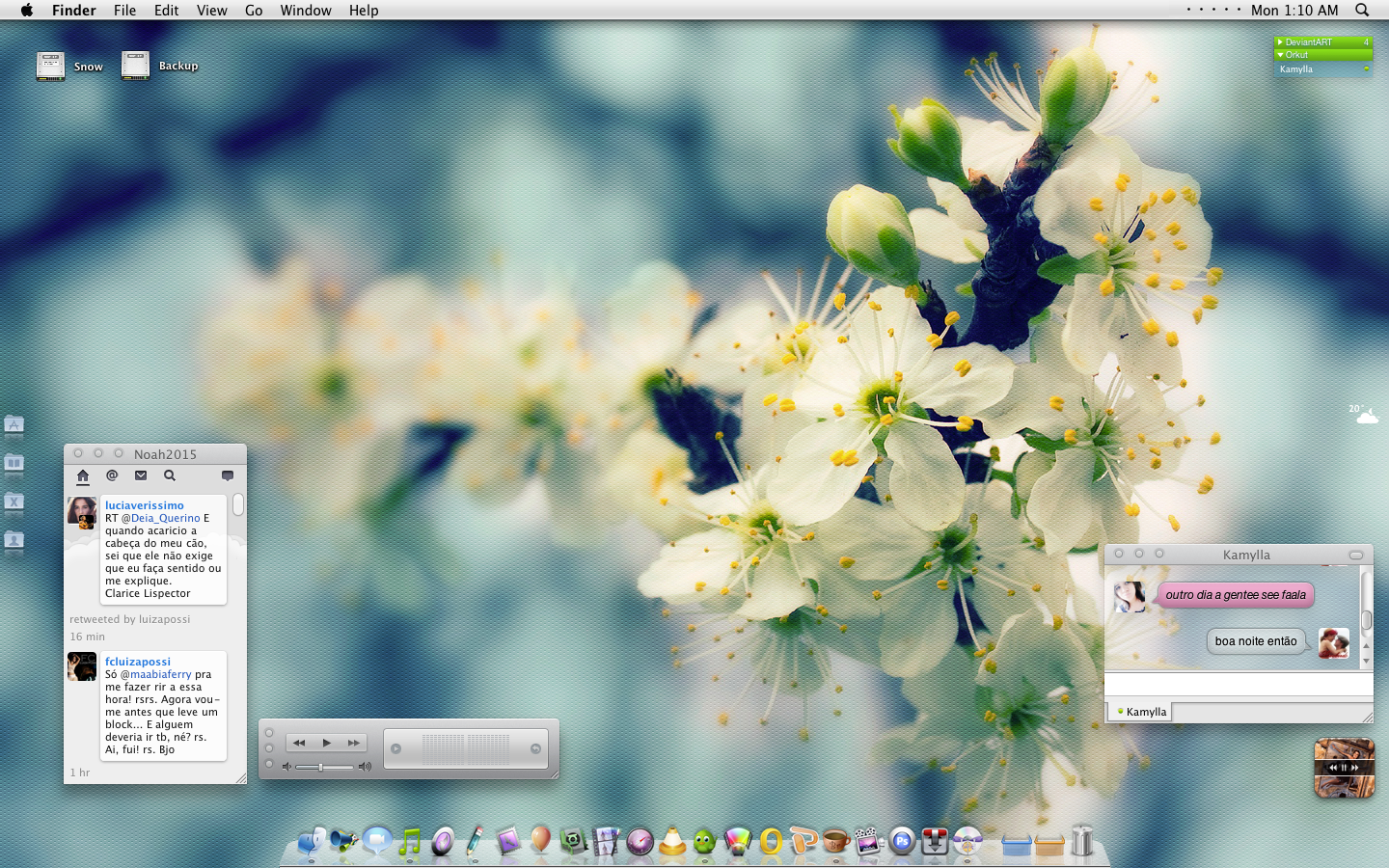Open the Edit menu
This screenshot has height=868, width=1389.
(x=167, y=10)
